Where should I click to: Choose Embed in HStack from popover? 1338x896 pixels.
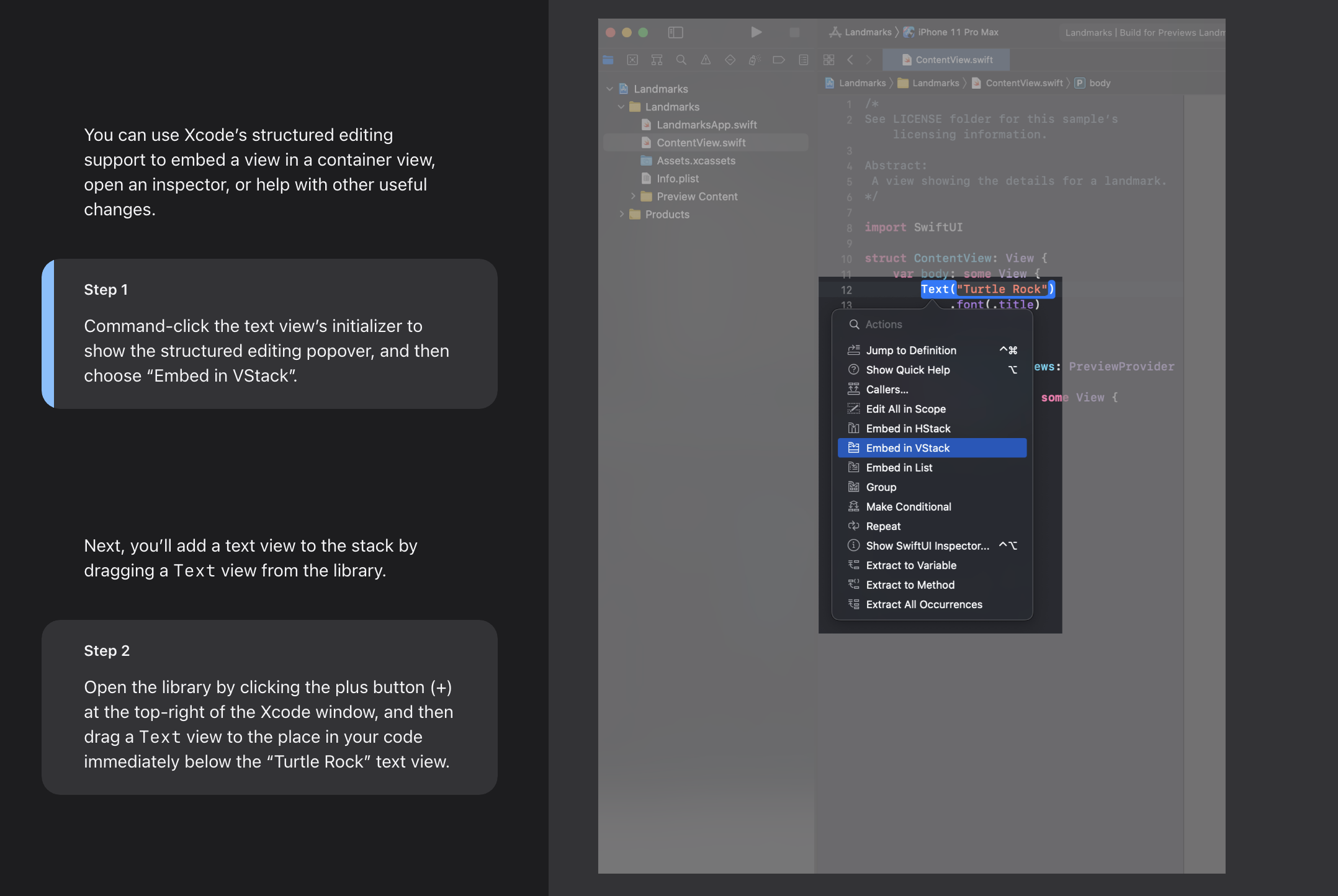[x=908, y=429]
